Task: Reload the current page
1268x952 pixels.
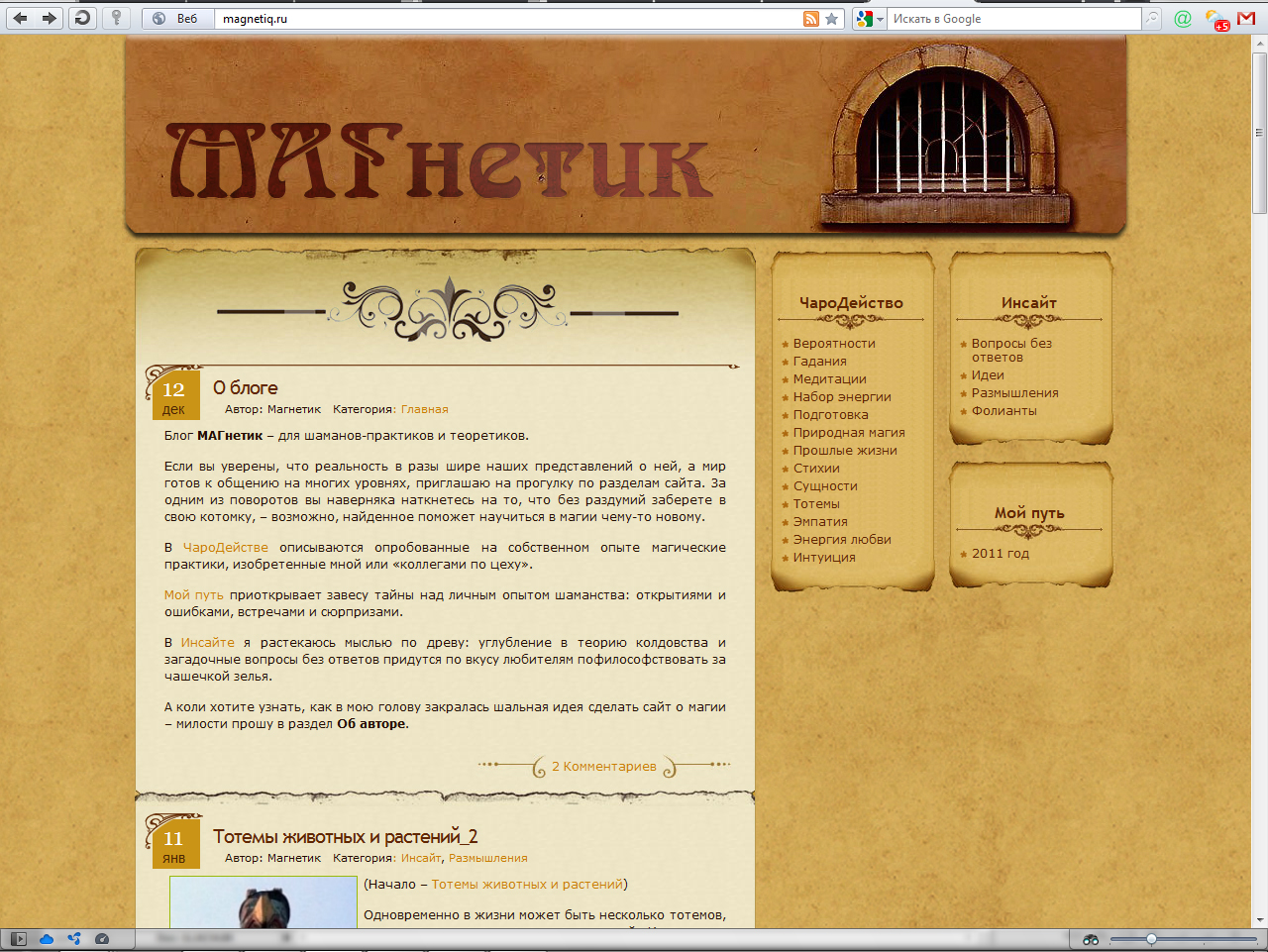Action: [82, 18]
